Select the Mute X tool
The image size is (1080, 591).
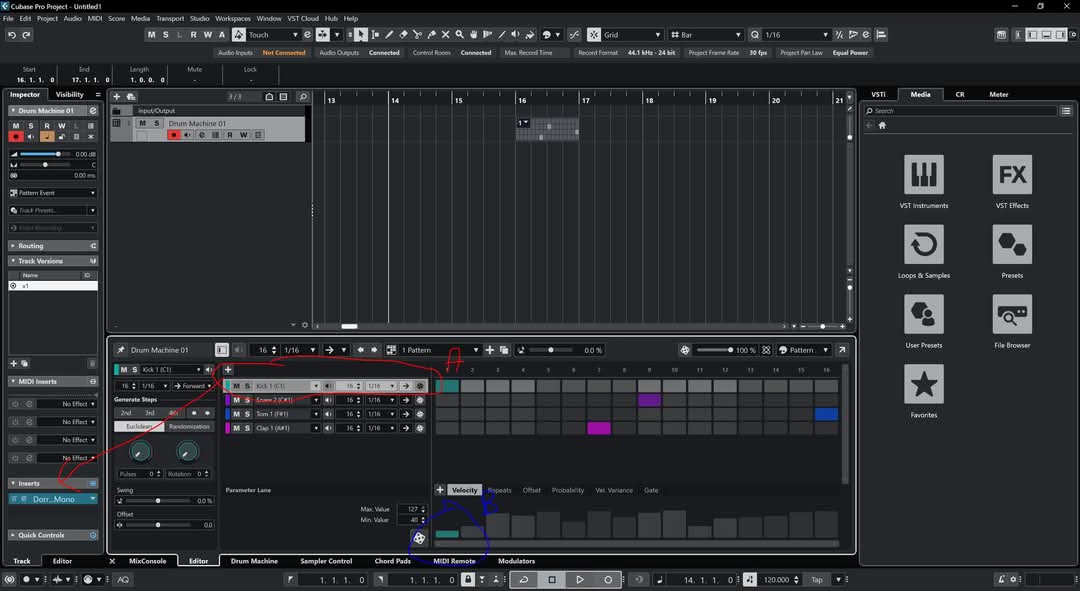coord(446,34)
